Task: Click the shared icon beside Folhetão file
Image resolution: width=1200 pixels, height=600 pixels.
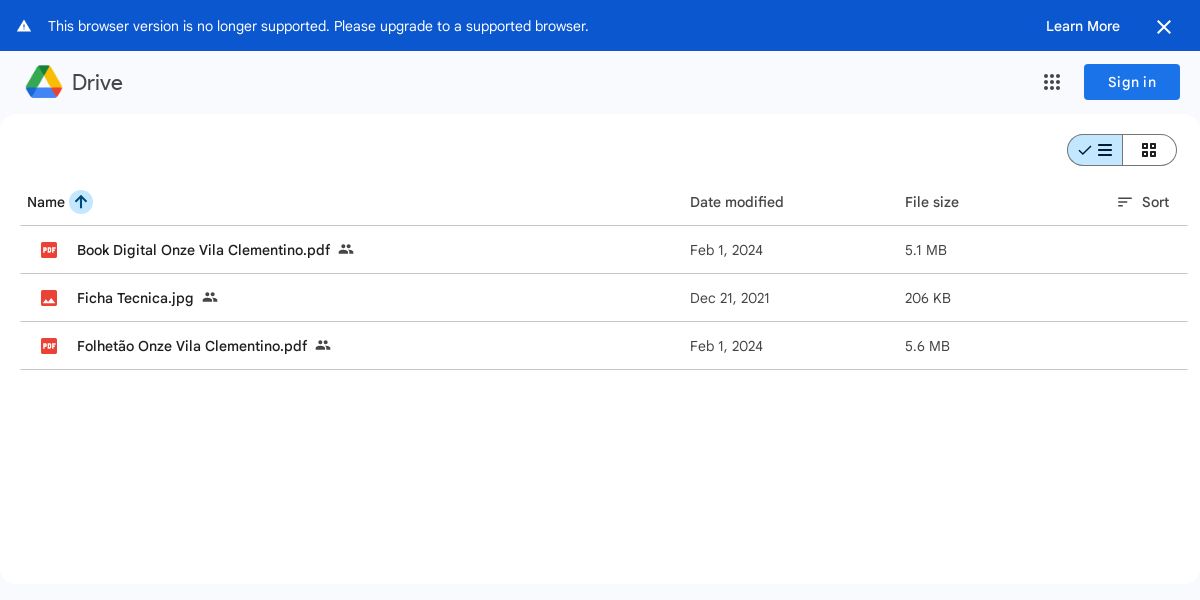Action: [323, 345]
